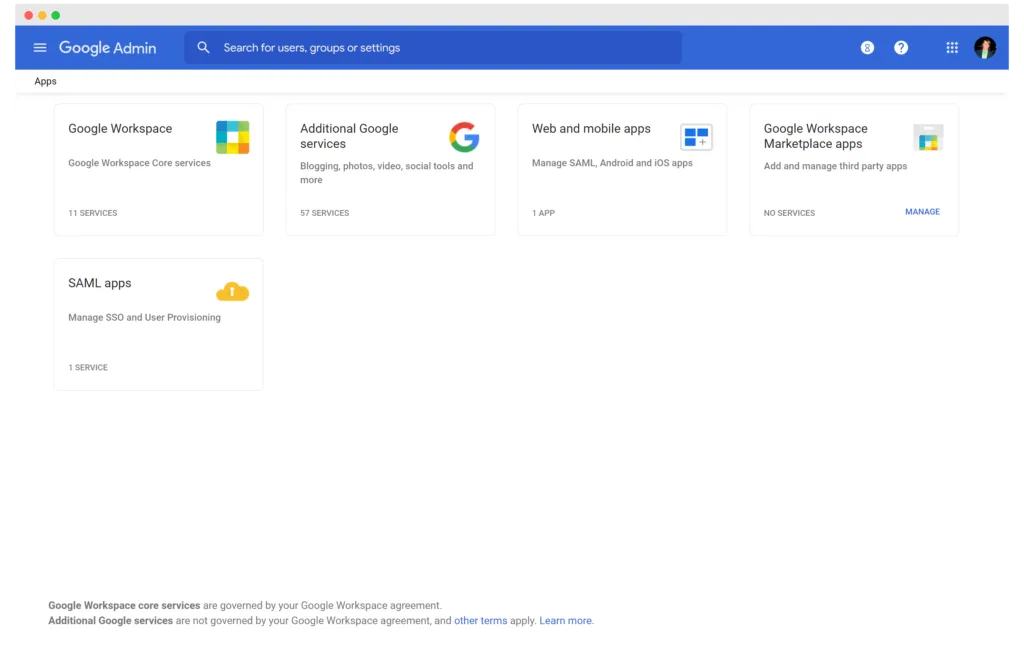The image size is (1024, 650).
Task: Open Google Workspace Marketplace apps card title
Action: pos(816,136)
